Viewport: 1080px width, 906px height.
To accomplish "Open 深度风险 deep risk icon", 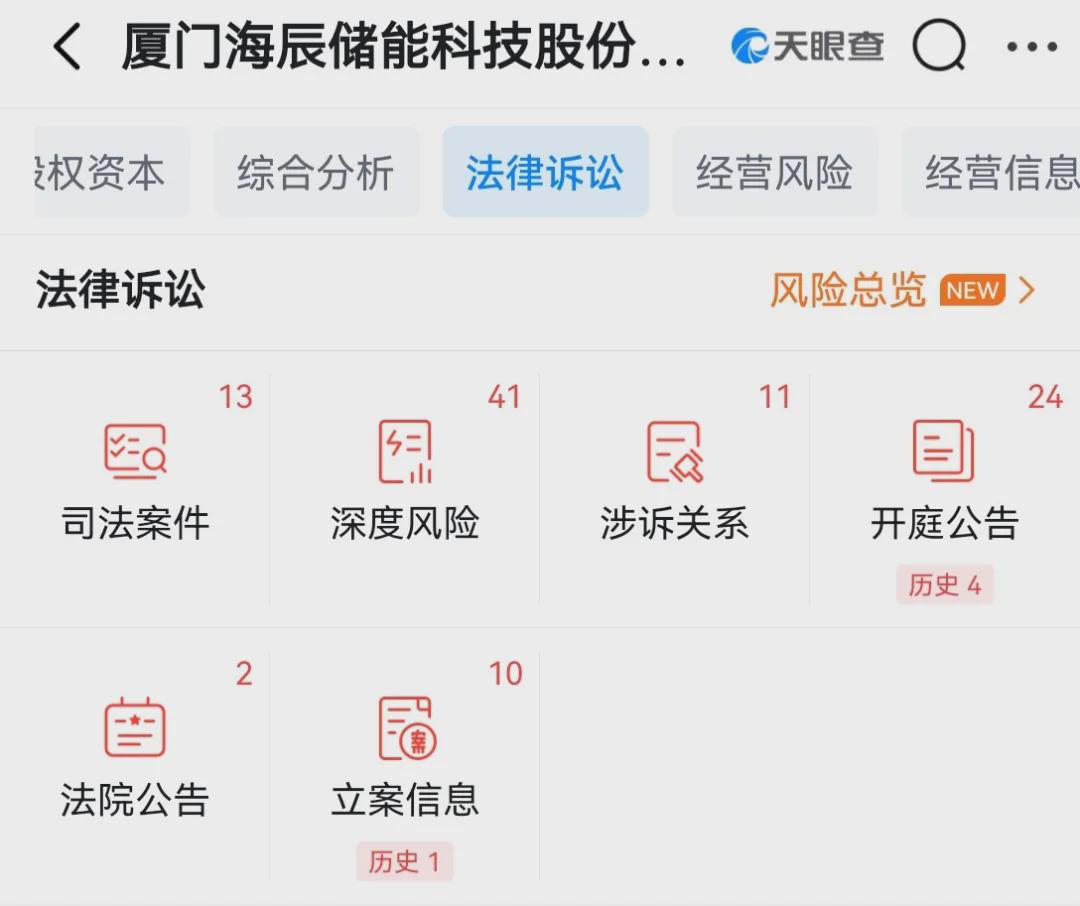I will click(x=405, y=452).
